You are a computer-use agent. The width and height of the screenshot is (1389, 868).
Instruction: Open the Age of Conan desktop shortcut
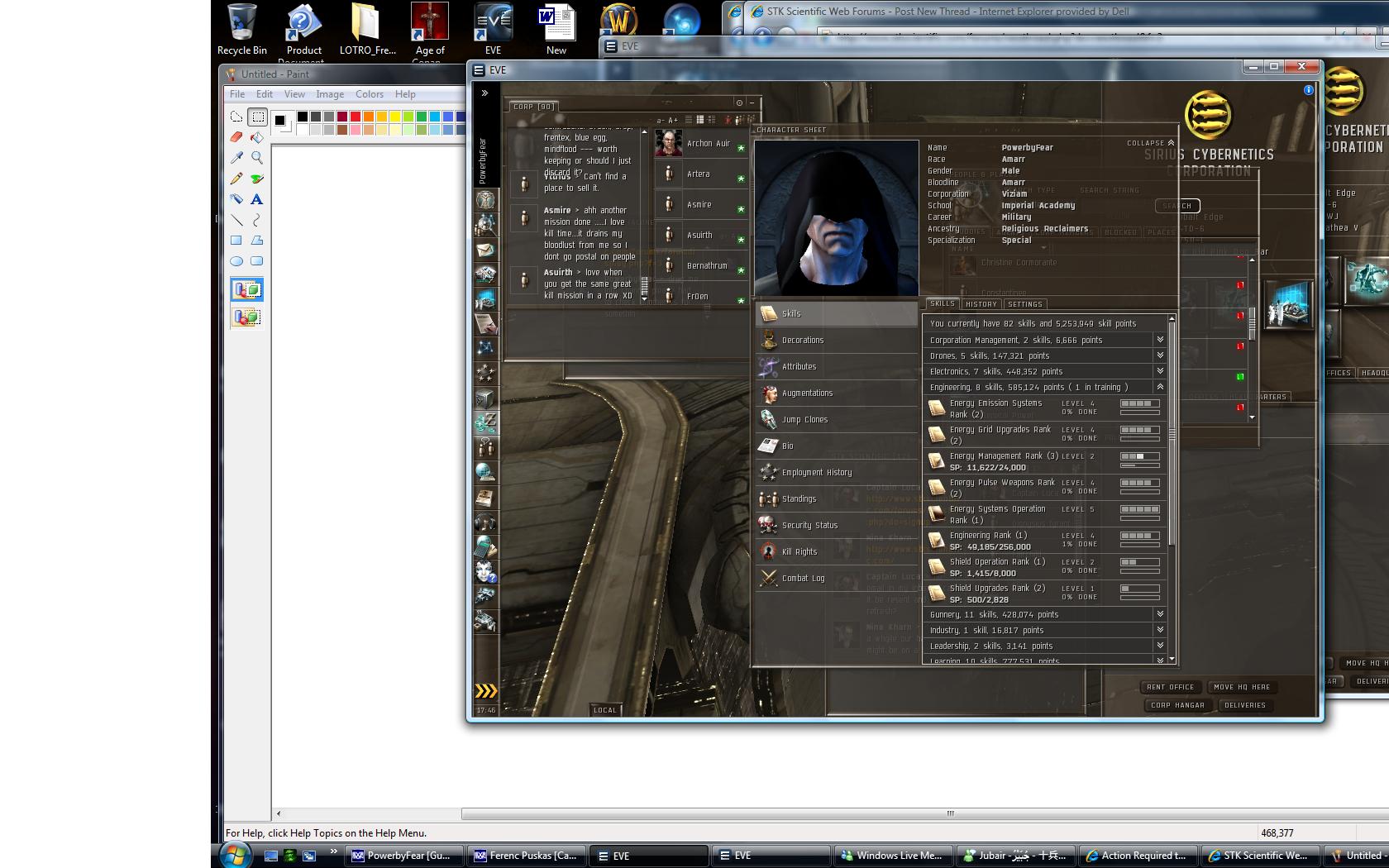(430, 31)
